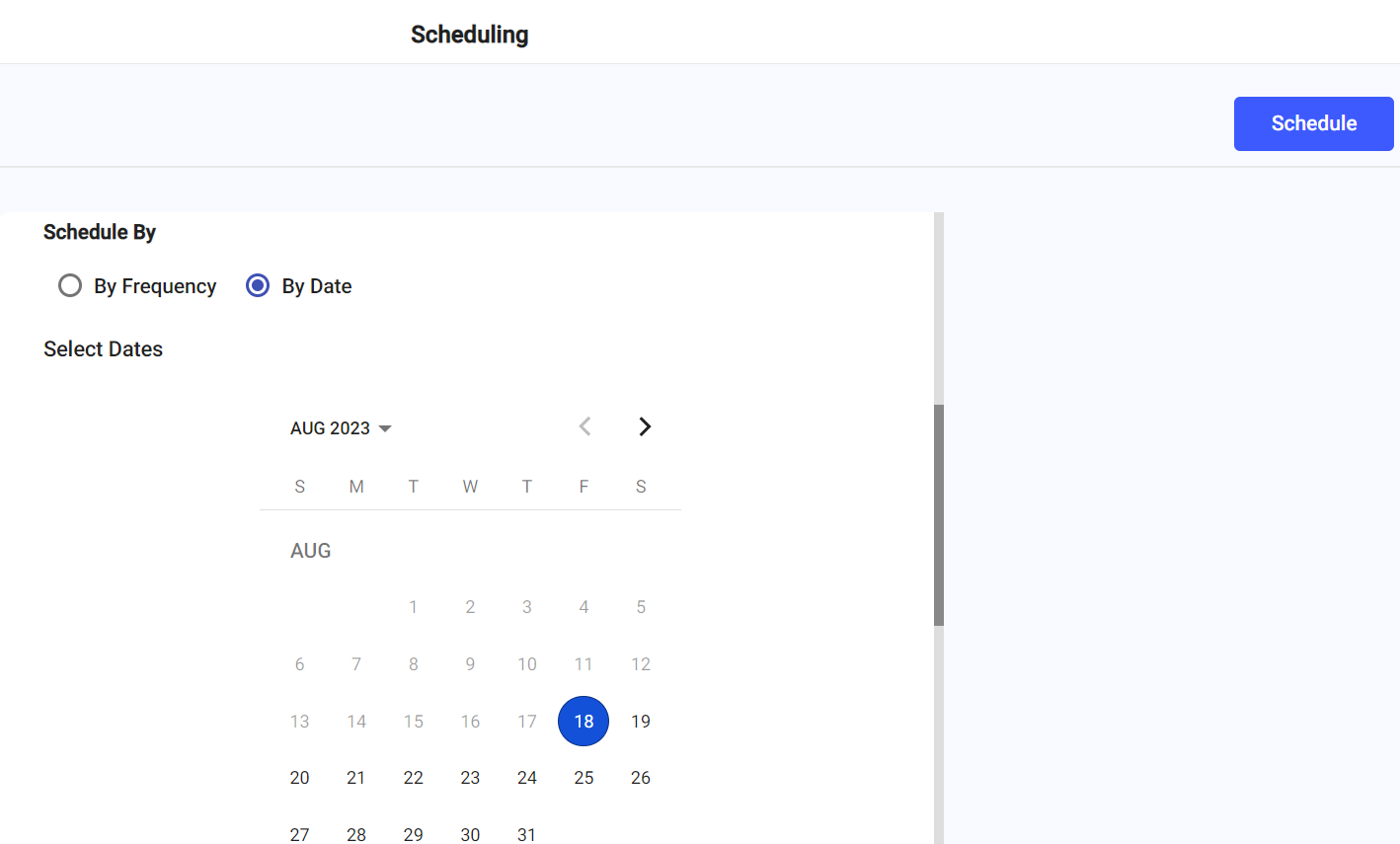Choose August 22 date cell
Viewport: 1400px width, 844px height.
[x=414, y=778]
